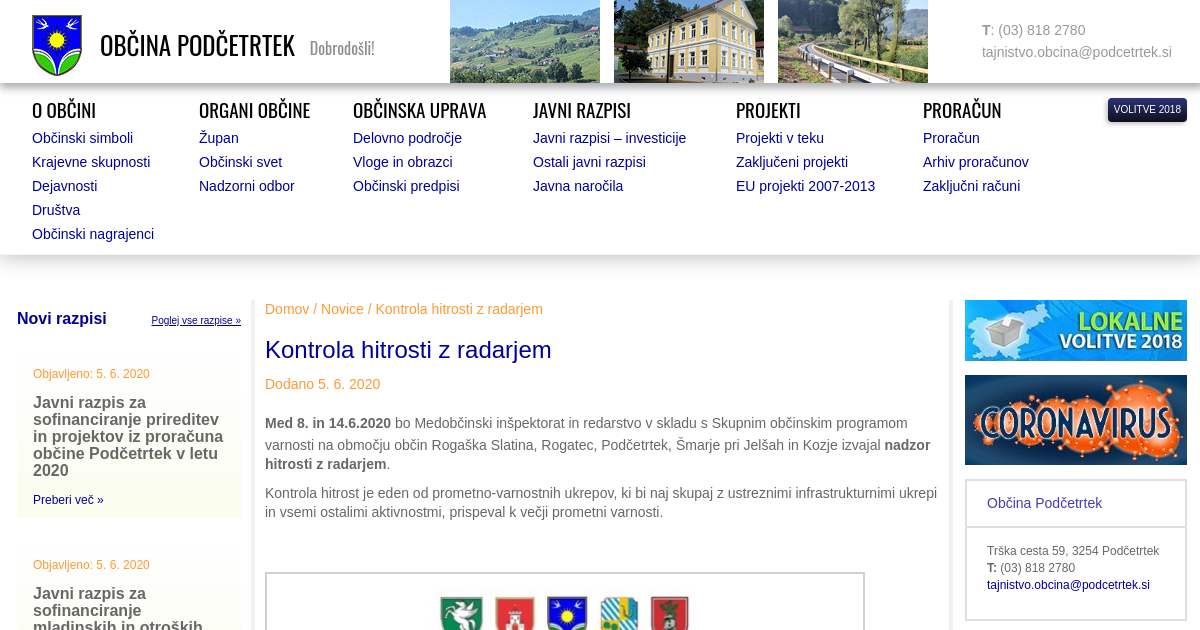Viewport: 1200px width, 630px height.
Task: Click the yellow building header photo
Action: click(688, 41)
